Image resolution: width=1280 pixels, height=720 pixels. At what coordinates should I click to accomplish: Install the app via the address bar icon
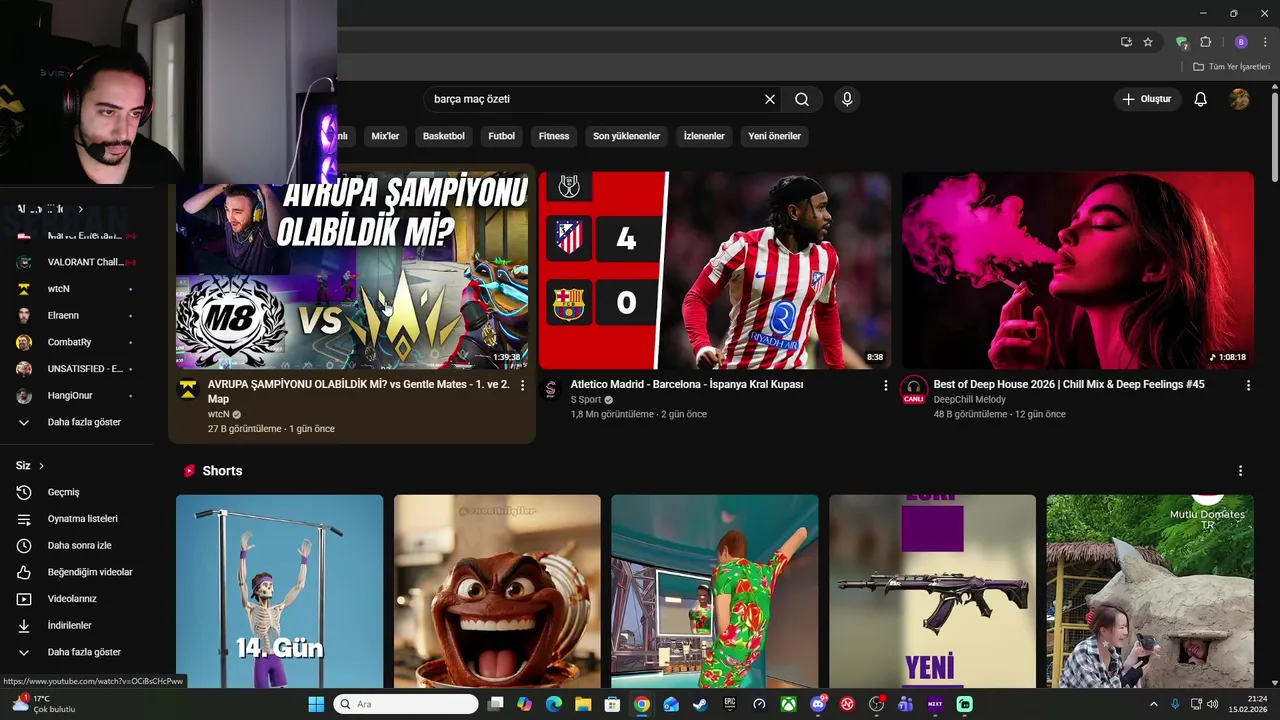click(1126, 42)
